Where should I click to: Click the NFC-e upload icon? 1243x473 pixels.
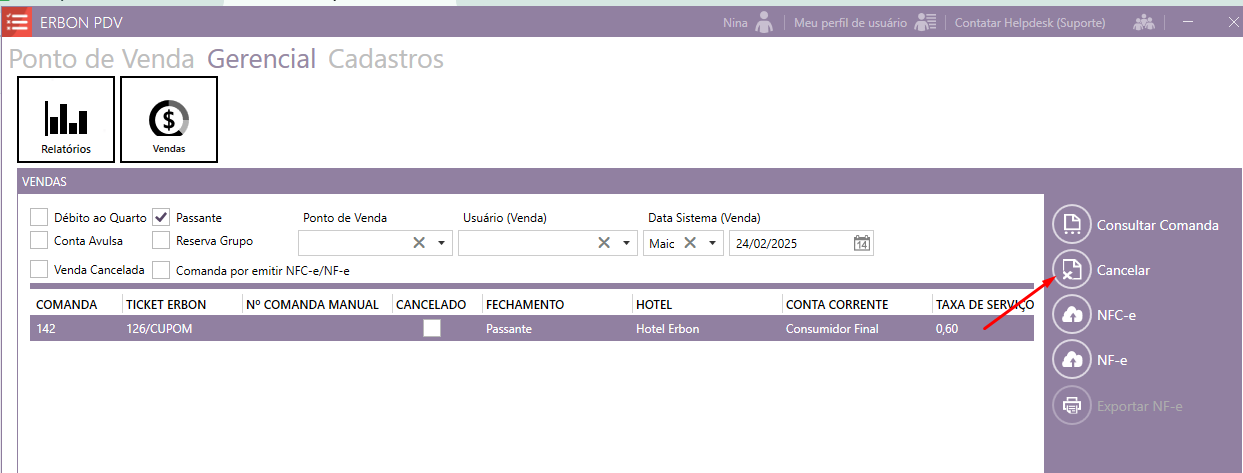[1071, 315]
